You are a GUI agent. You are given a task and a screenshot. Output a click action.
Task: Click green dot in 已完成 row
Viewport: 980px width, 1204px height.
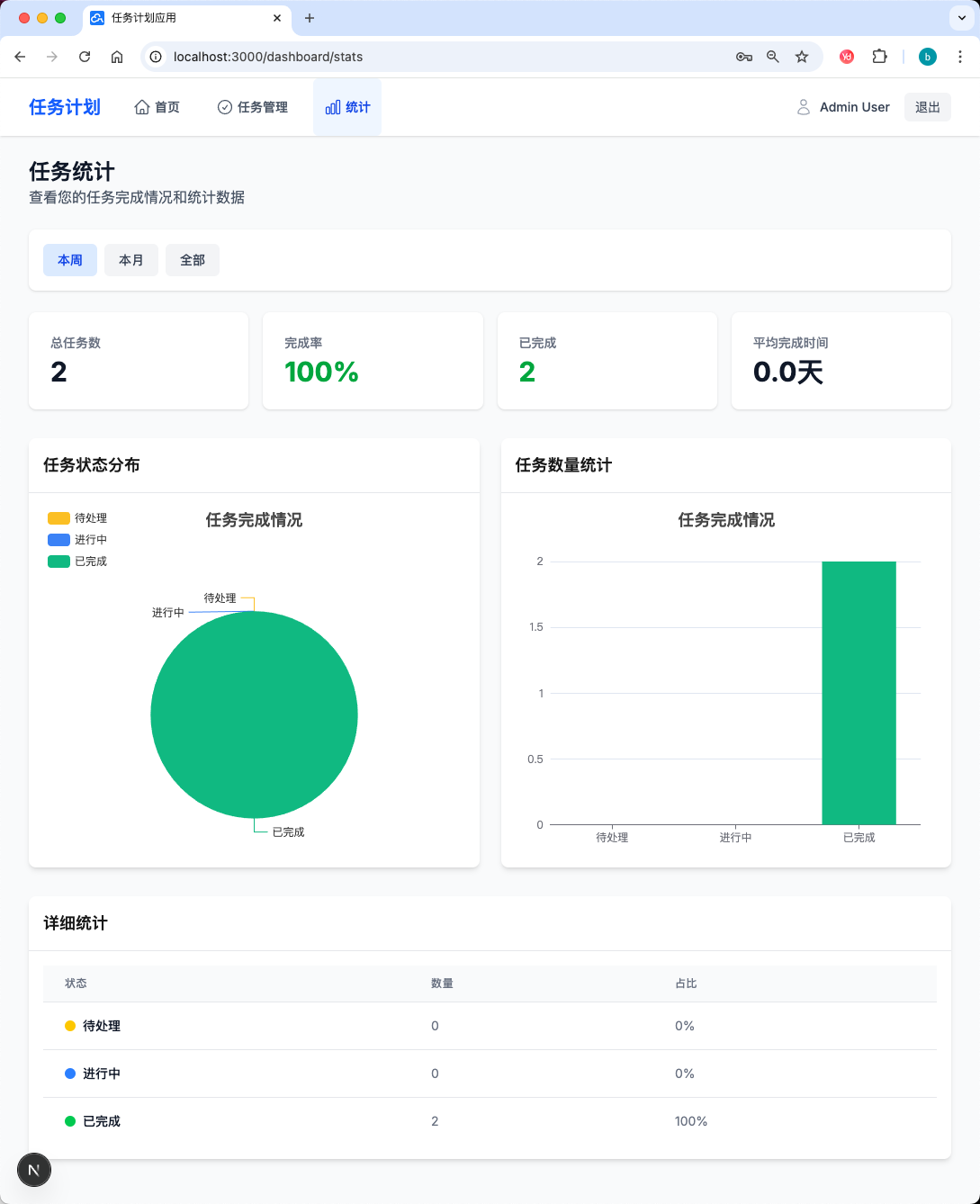click(70, 1121)
